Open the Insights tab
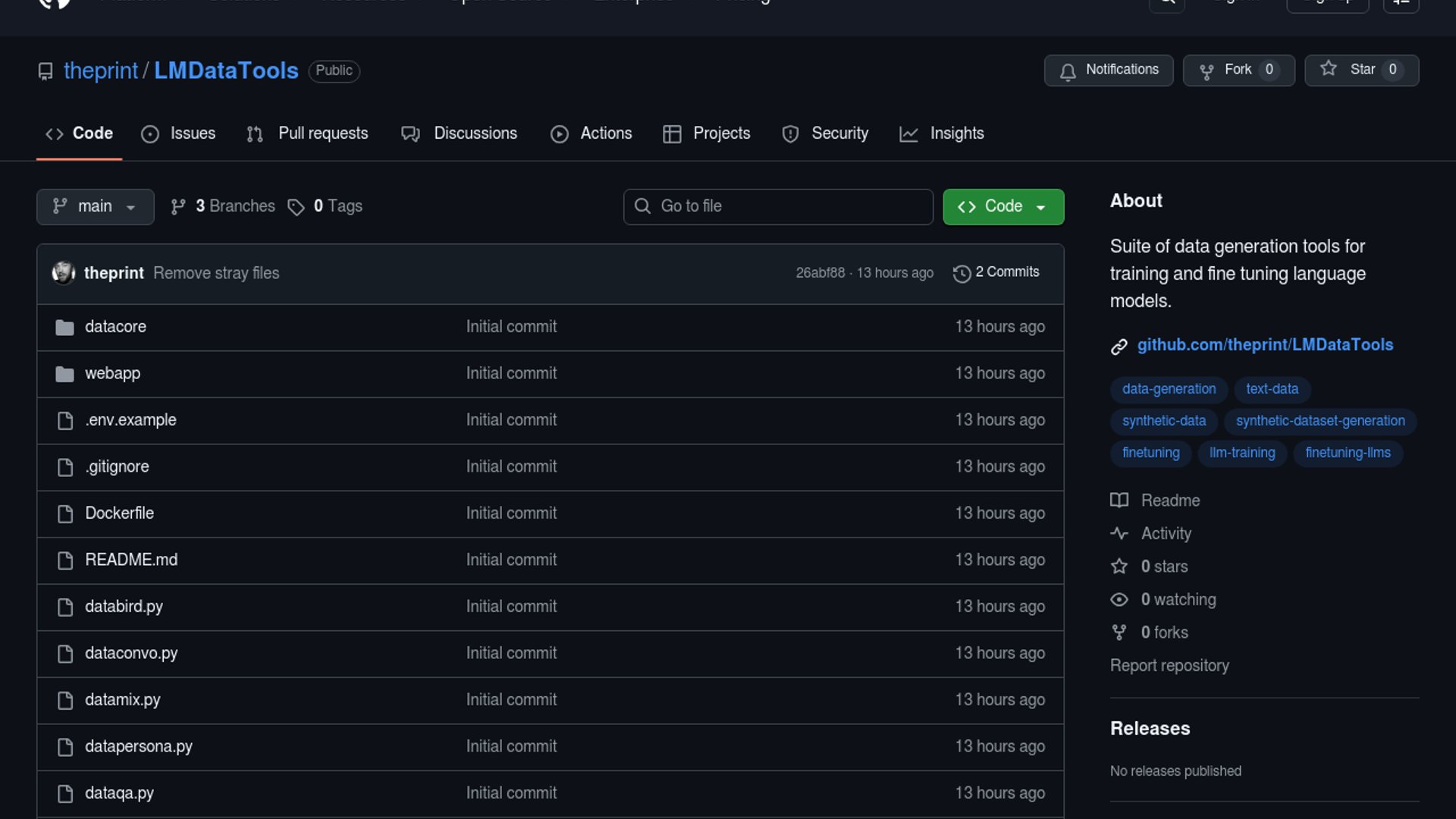 click(x=942, y=133)
